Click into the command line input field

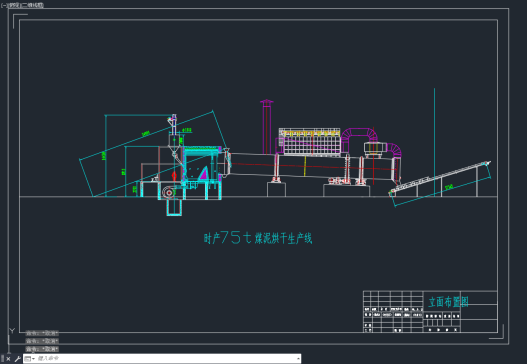[165, 359]
